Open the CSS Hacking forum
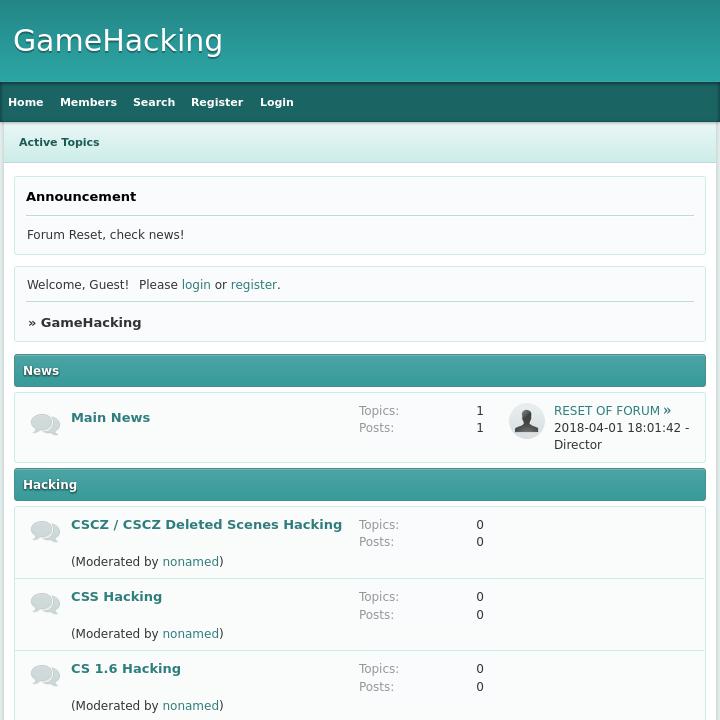This screenshot has height=720, width=720. click(x=116, y=596)
